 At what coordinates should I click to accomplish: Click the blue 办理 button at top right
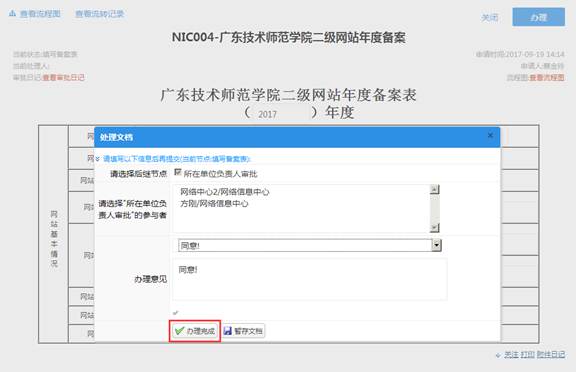[x=539, y=17]
